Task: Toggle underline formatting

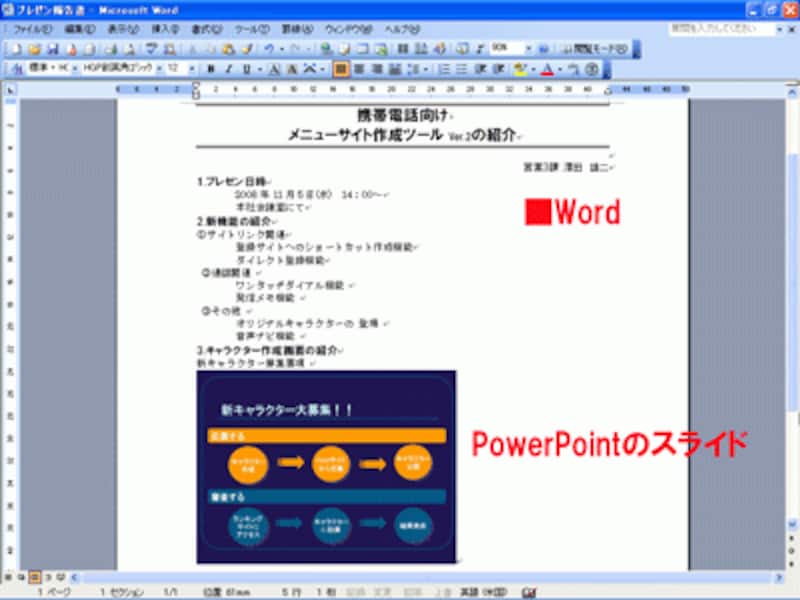Action: (x=246, y=69)
